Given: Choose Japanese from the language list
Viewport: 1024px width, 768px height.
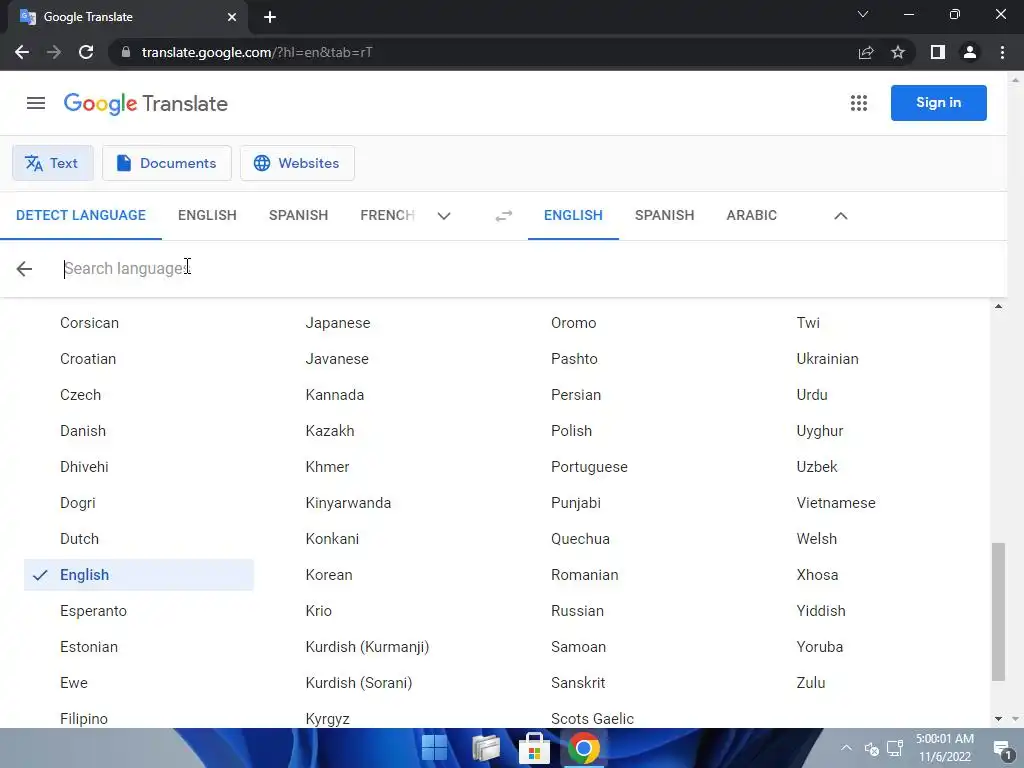Looking at the screenshot, I should (x=338, y=323).
